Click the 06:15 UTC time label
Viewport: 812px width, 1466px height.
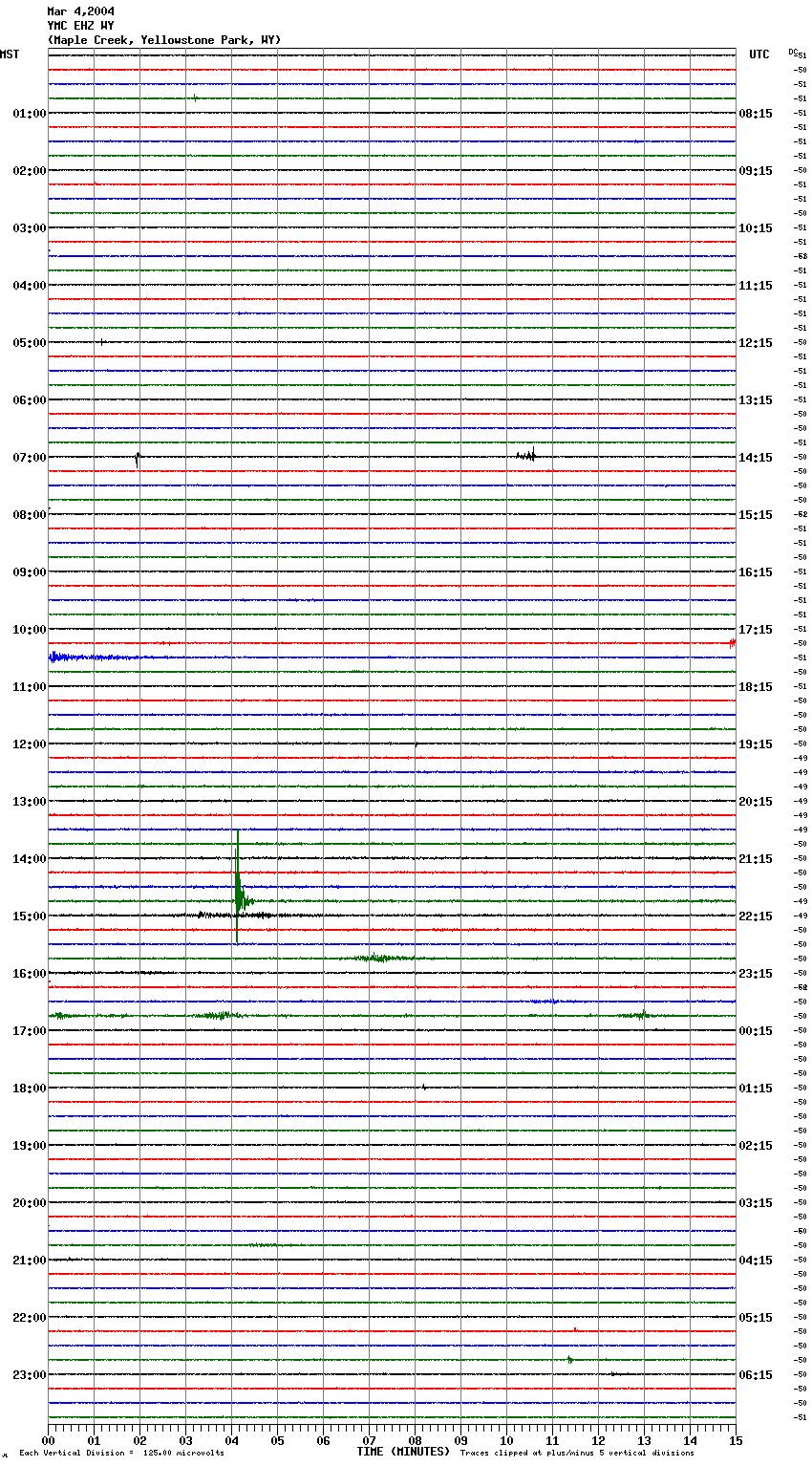[x=756, y=1375]
